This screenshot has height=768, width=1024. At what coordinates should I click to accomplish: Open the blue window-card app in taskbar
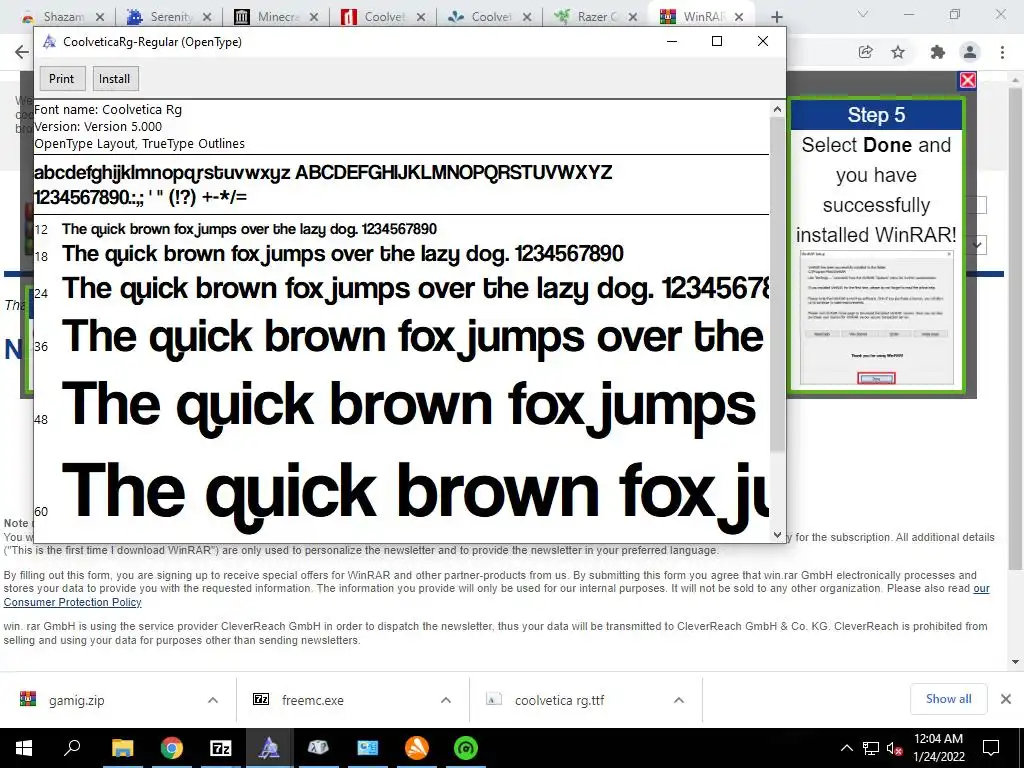[x=368, y=748]
